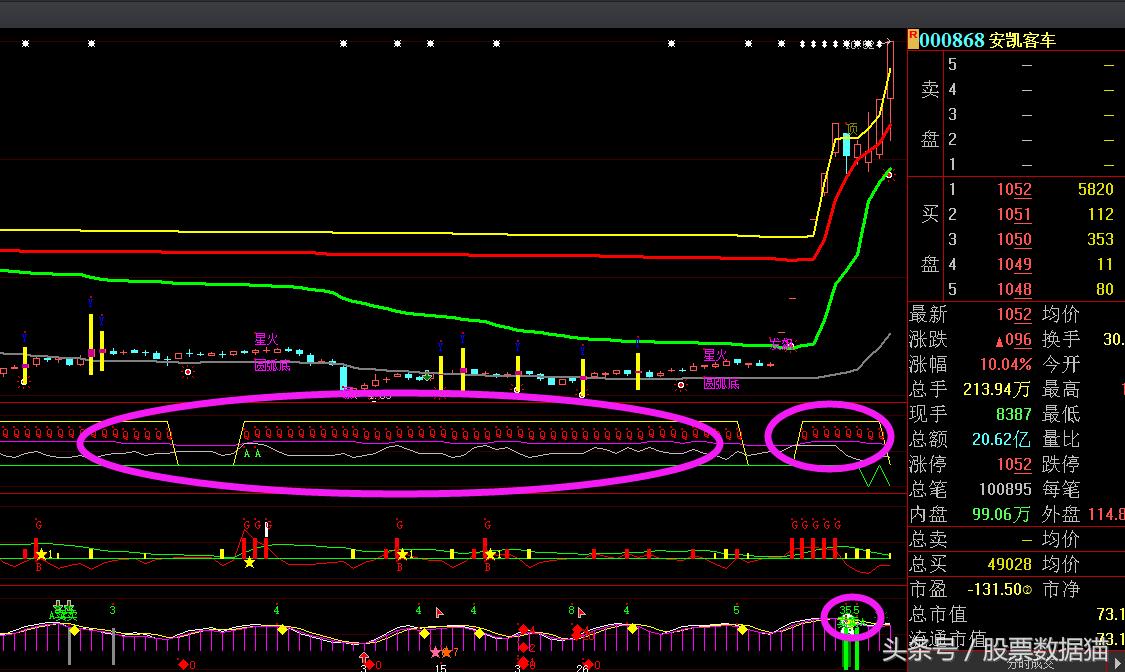Select buy level 3 volume 353
The image size is (1125, 672).
click(1101, 240)
